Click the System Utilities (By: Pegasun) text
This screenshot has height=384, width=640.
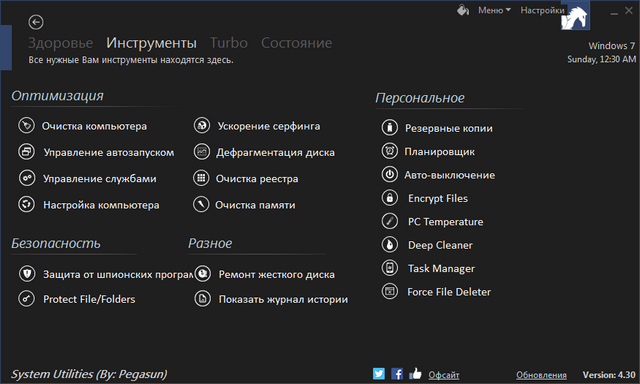click(x=89, y=374)
